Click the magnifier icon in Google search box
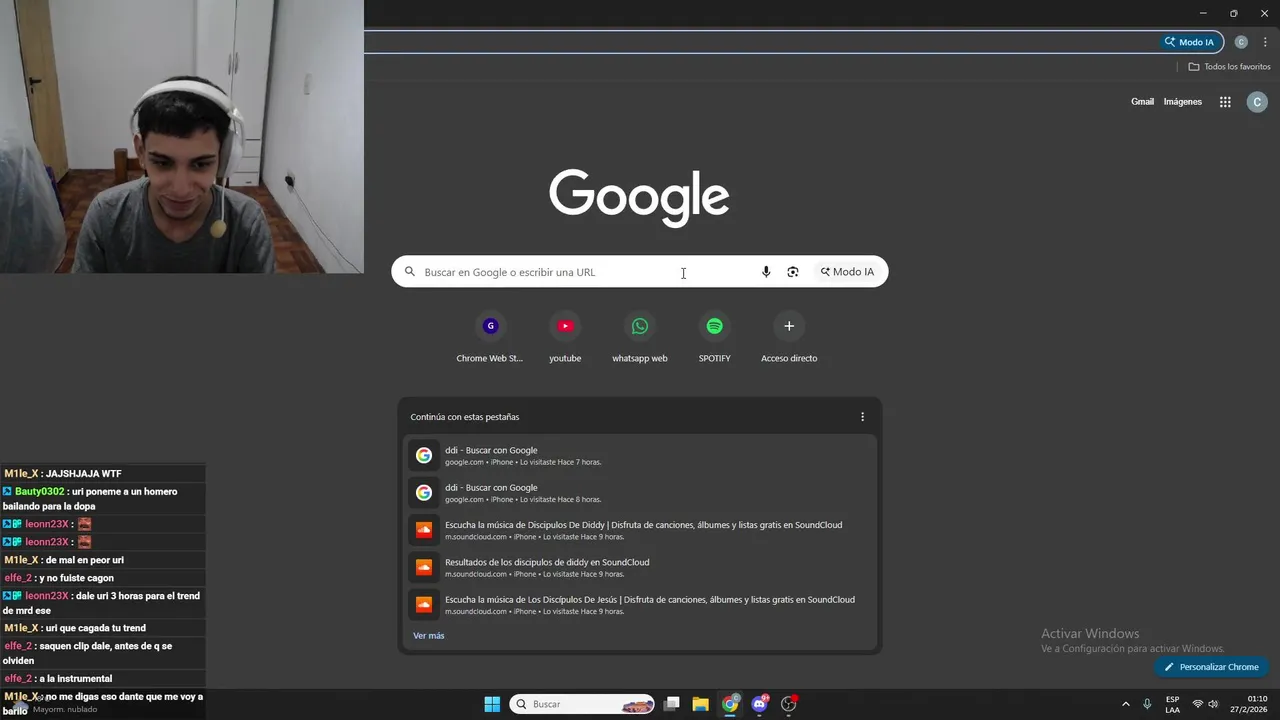This screenshot has width=1280, height=720. tap(409, 272)
